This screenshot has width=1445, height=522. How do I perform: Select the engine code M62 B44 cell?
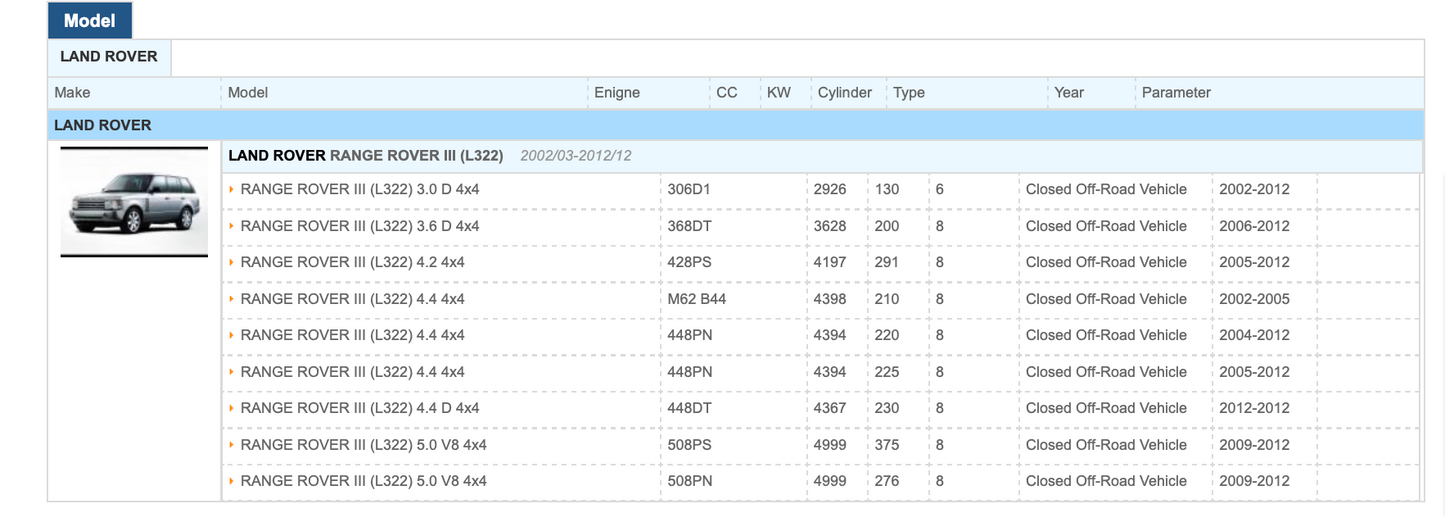click(696, 299)
